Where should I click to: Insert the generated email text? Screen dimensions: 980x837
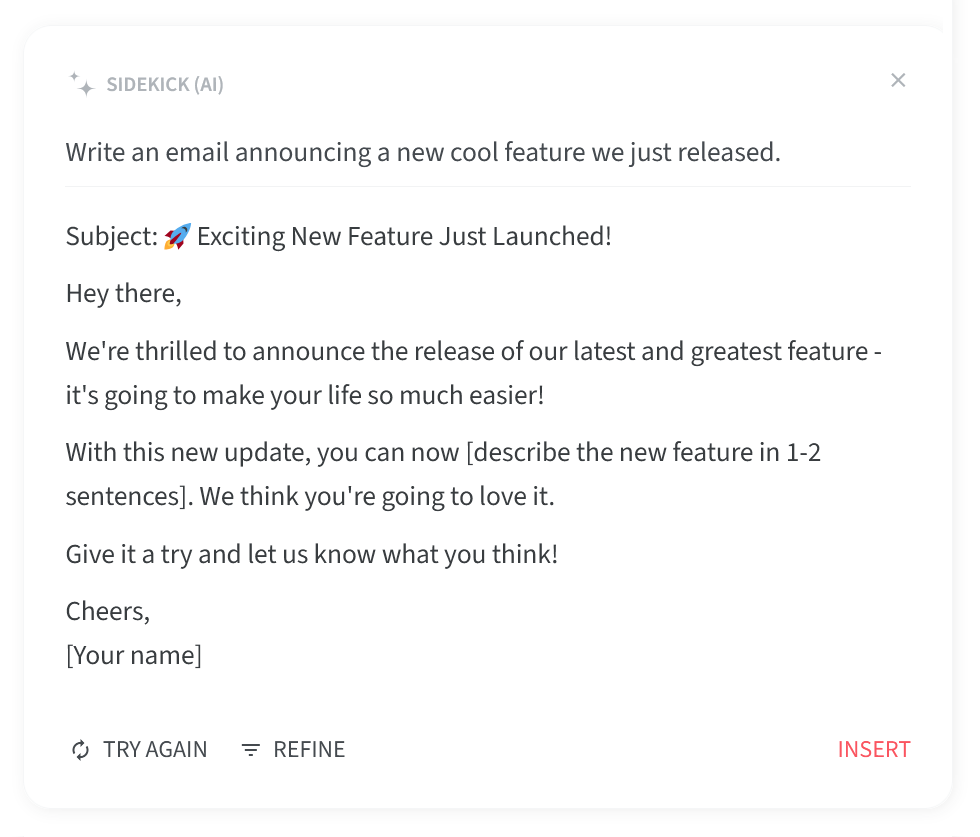[x=874, y=749]
